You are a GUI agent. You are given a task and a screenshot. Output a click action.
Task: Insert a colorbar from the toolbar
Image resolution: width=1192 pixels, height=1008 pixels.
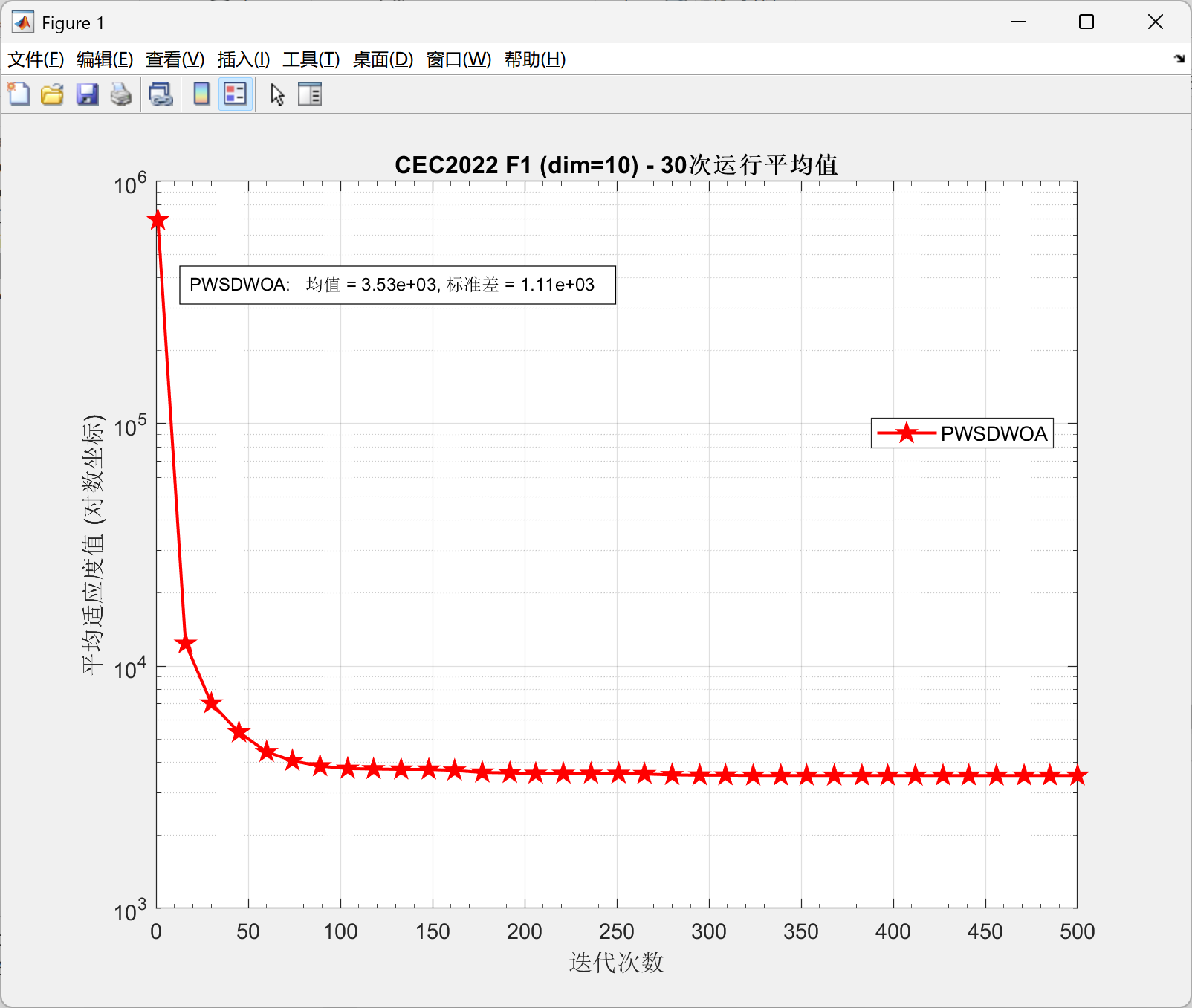tap(201, 94)
